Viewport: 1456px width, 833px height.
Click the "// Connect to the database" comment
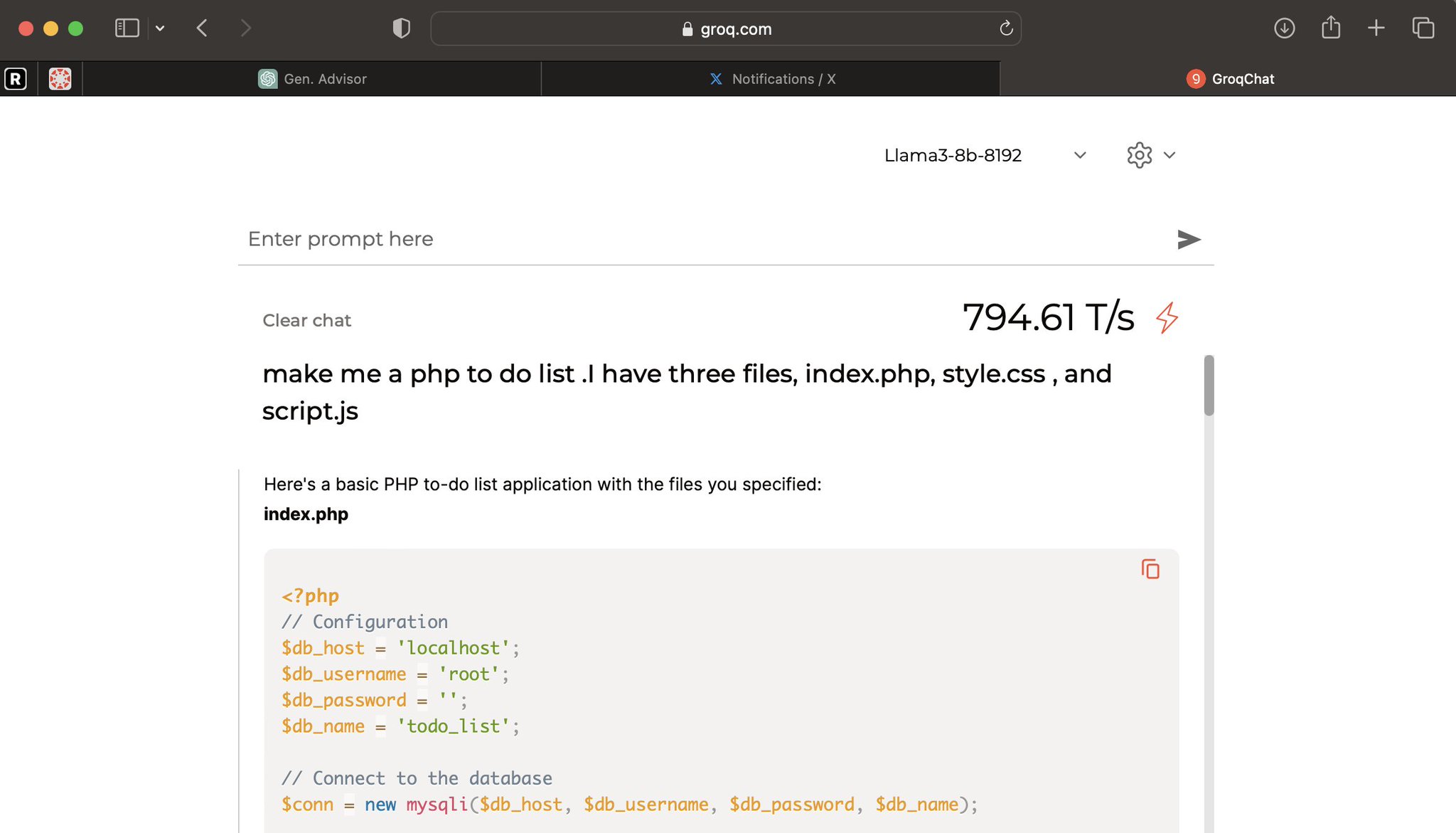[x=417, y=778]
